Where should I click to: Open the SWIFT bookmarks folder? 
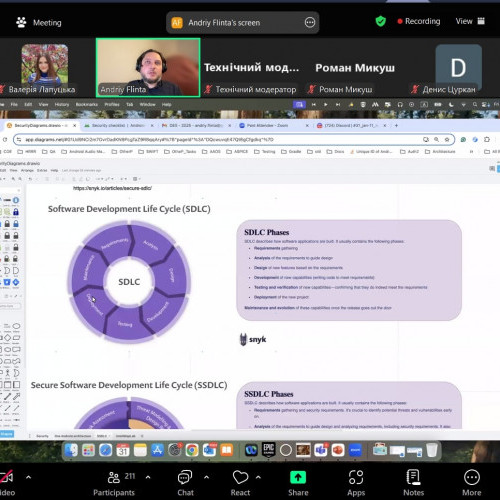coord(148,151)
